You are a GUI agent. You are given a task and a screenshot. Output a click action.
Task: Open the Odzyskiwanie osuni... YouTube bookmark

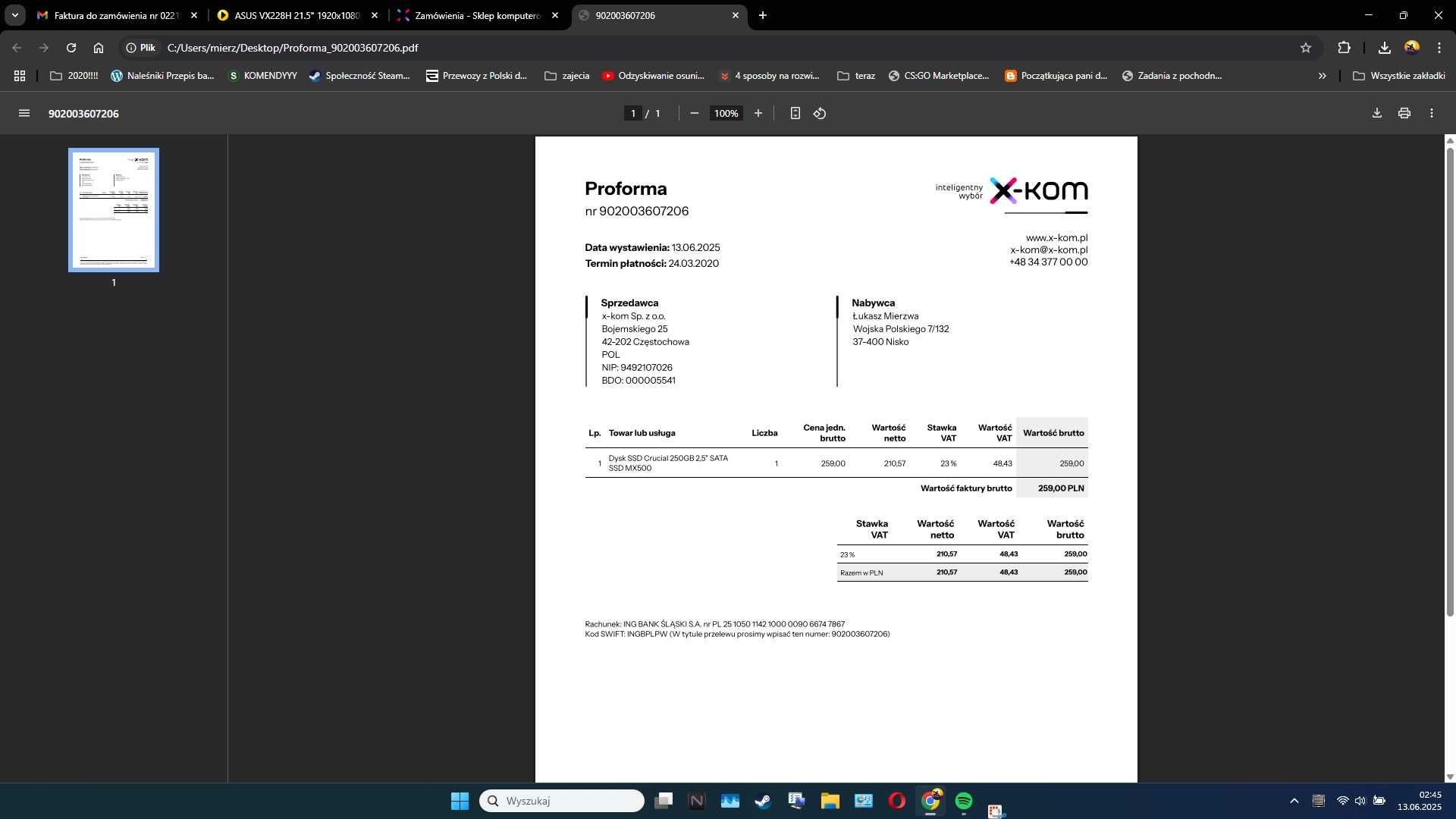653,76
